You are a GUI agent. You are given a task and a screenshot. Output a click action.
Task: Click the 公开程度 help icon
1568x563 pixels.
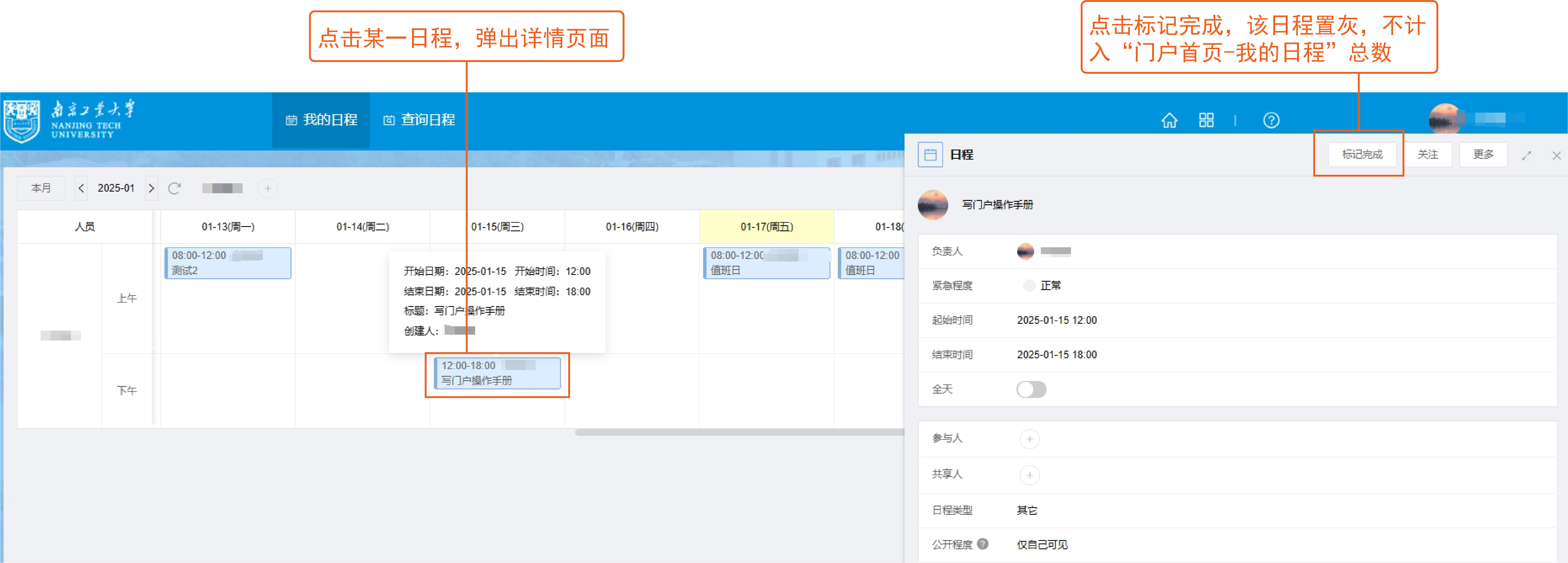point(982,544)
